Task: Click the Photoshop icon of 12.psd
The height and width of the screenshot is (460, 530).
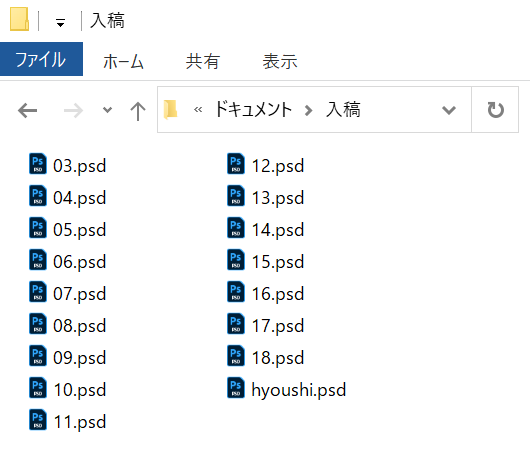Action: pos(236,164)
